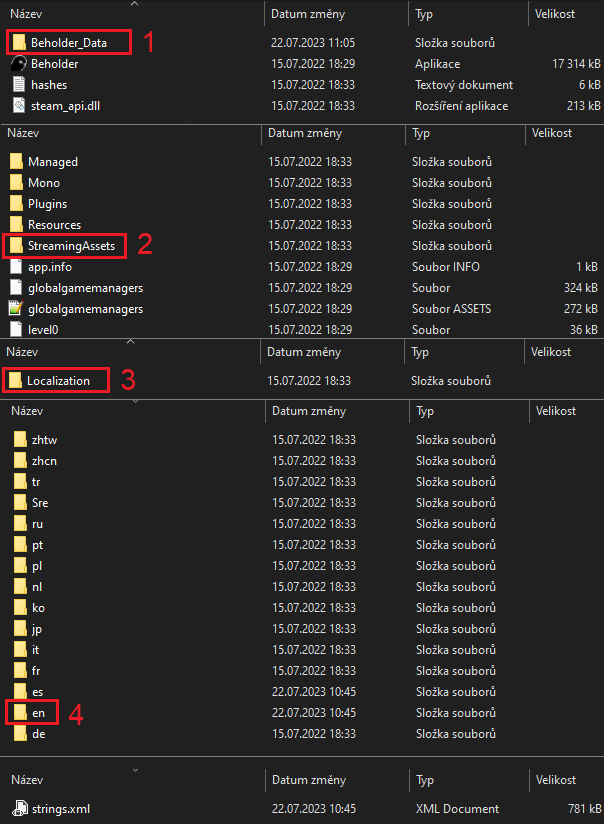Click the jp folder name
The width and height of the screenshot is (604, 824).
(x=37, y=629)
